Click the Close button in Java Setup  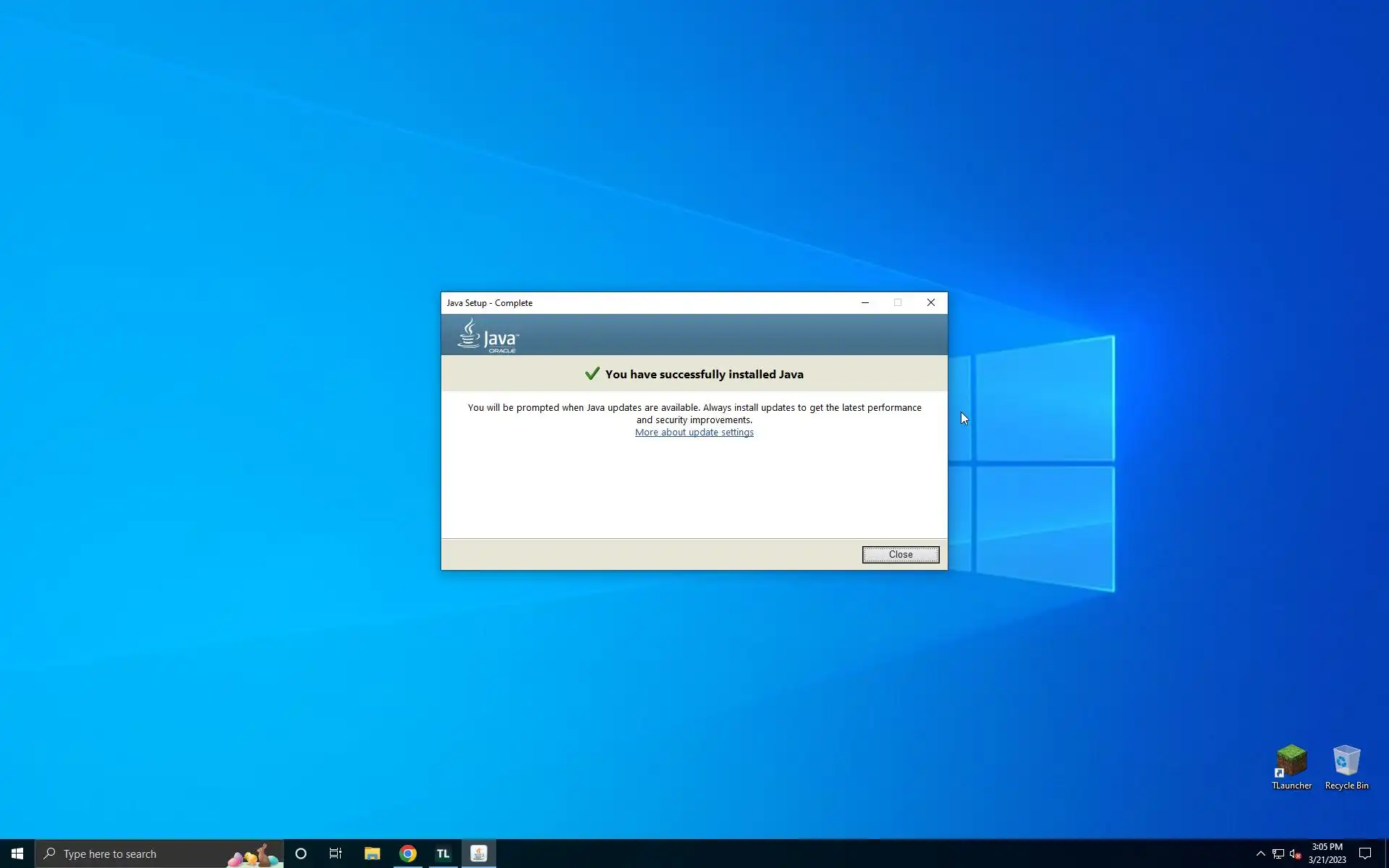[900, 555]
